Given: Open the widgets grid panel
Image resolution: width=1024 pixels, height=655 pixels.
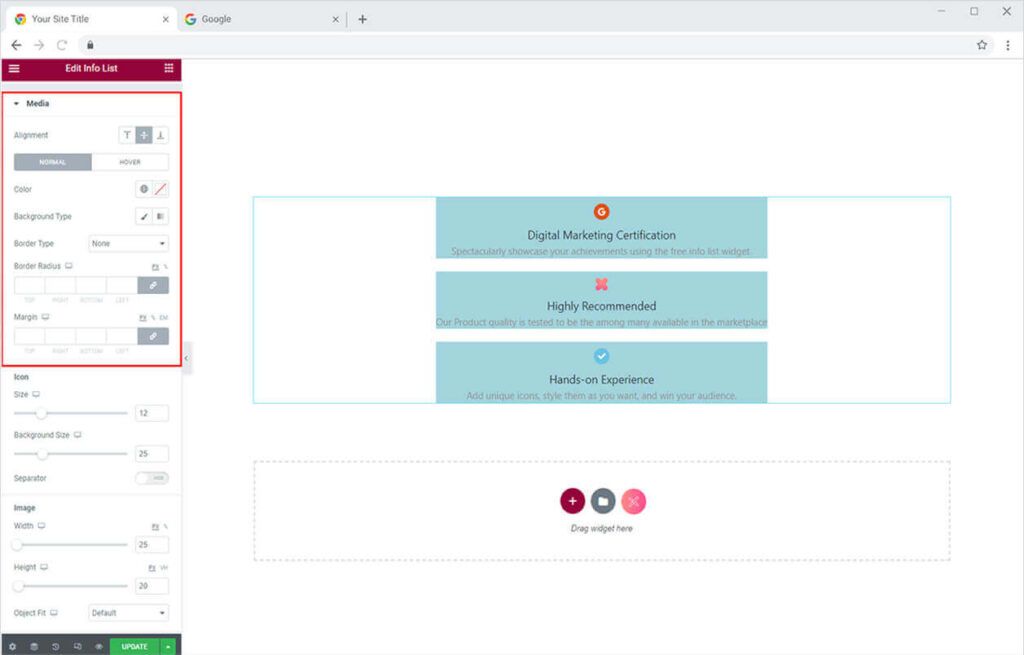Looking at the screenshot, I should click(169, 68).
